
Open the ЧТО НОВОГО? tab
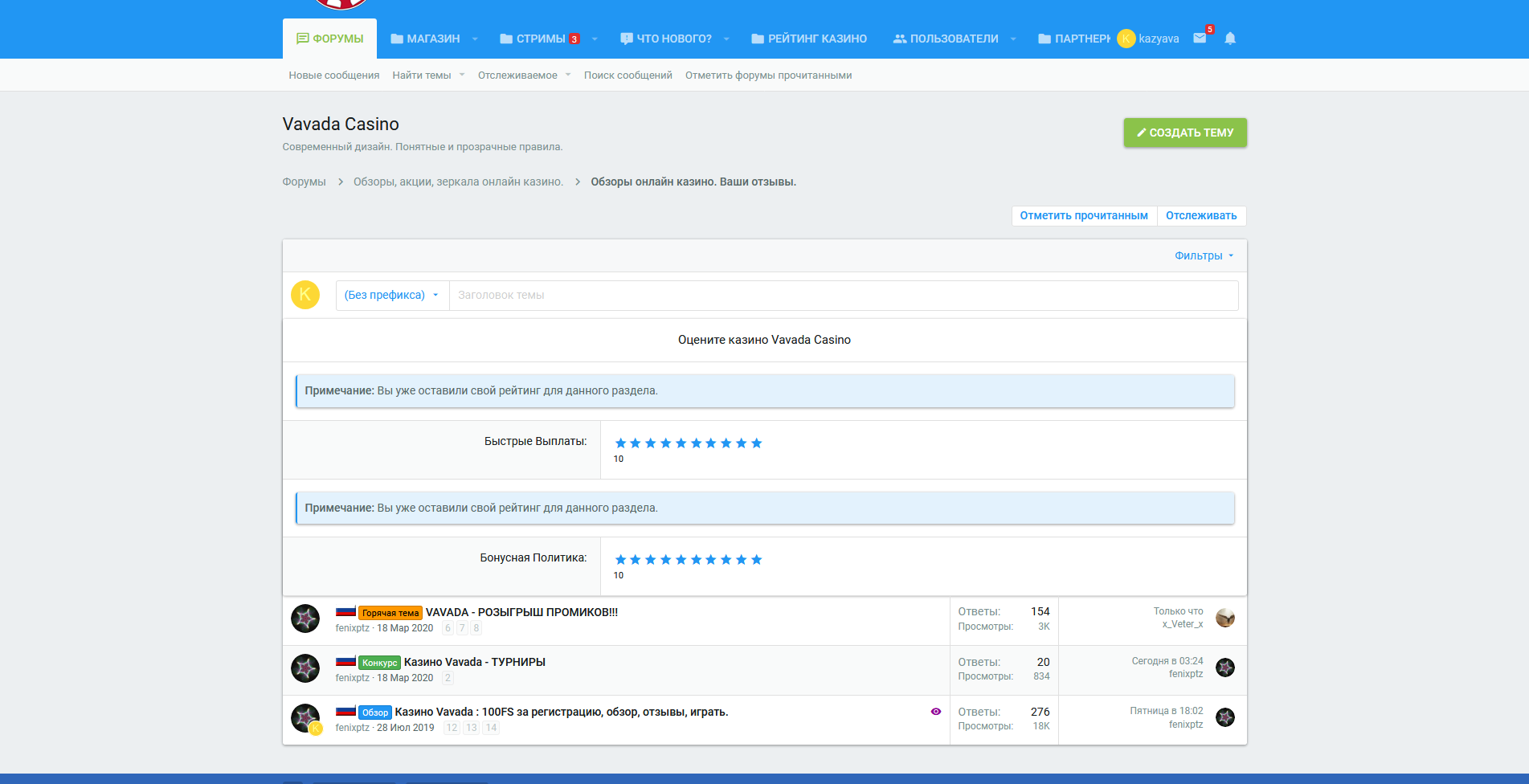pos(666,39)
